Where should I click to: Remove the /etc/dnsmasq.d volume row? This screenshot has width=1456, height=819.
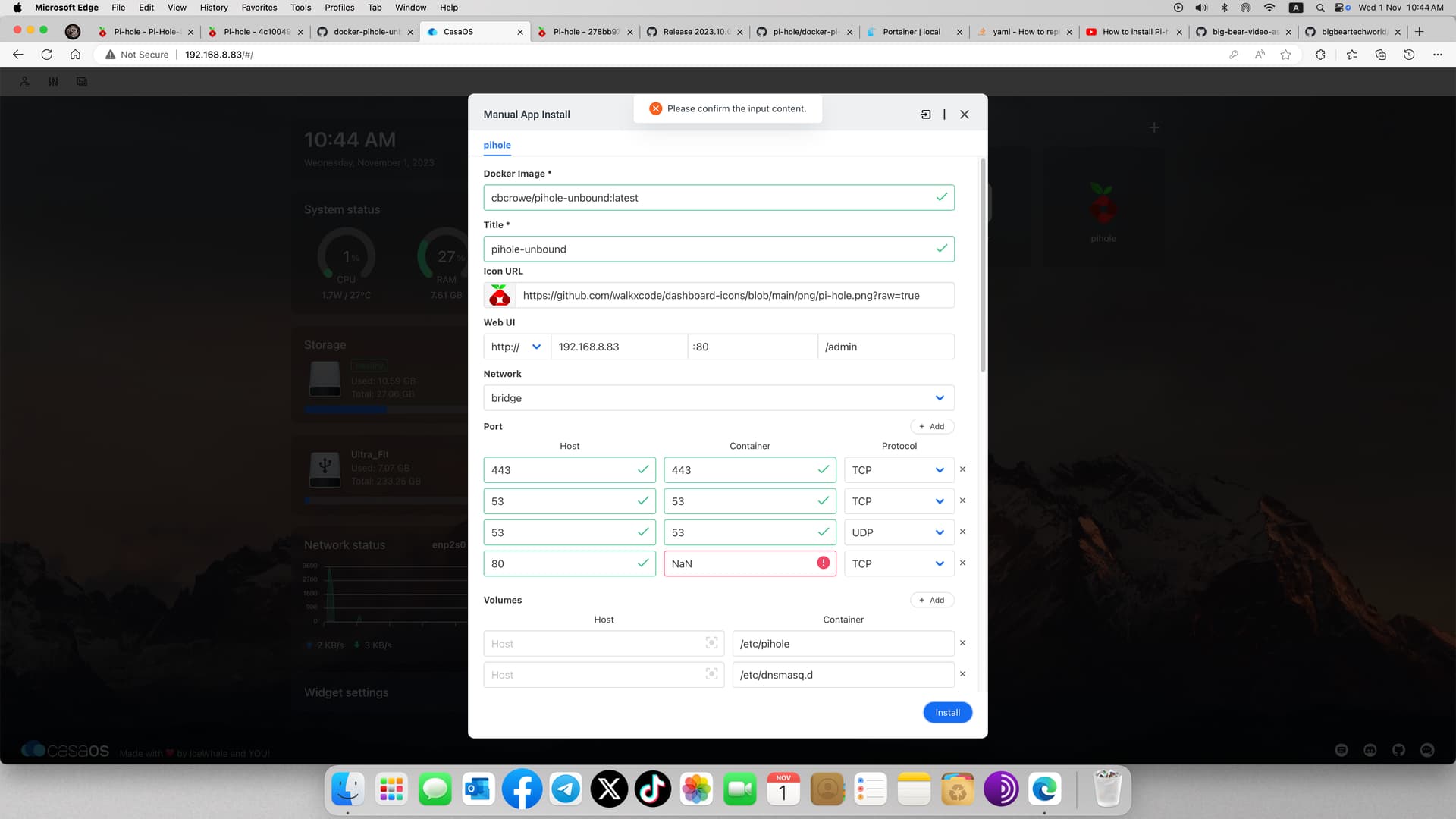tap(962, 674)
